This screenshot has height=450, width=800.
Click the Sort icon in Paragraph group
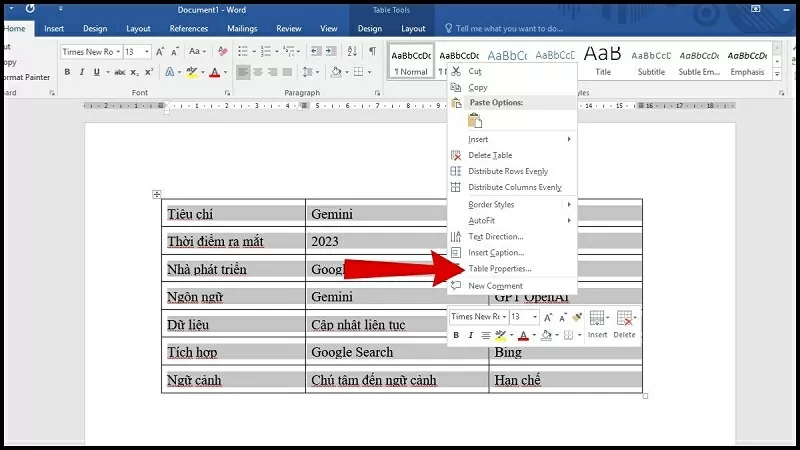(352, 51)
